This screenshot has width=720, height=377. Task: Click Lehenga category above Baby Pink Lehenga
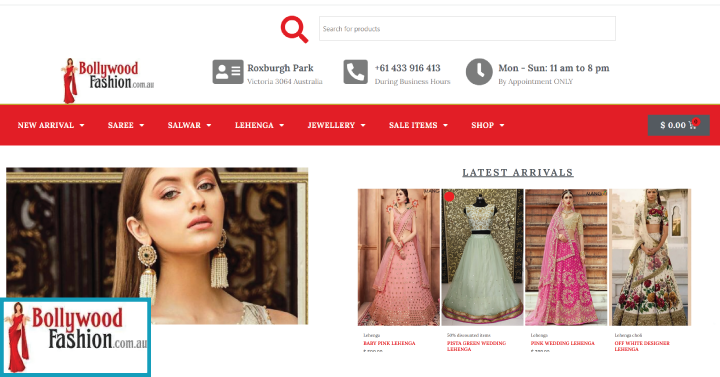371,336
